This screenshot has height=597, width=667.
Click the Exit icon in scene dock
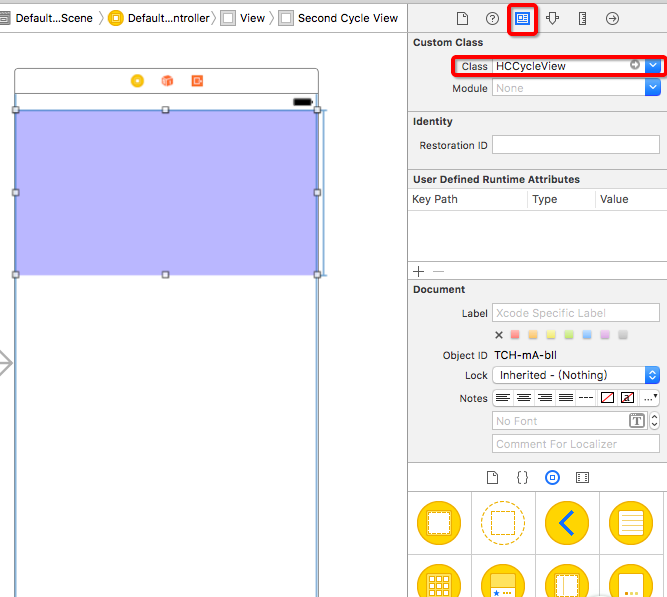(197, 81)
